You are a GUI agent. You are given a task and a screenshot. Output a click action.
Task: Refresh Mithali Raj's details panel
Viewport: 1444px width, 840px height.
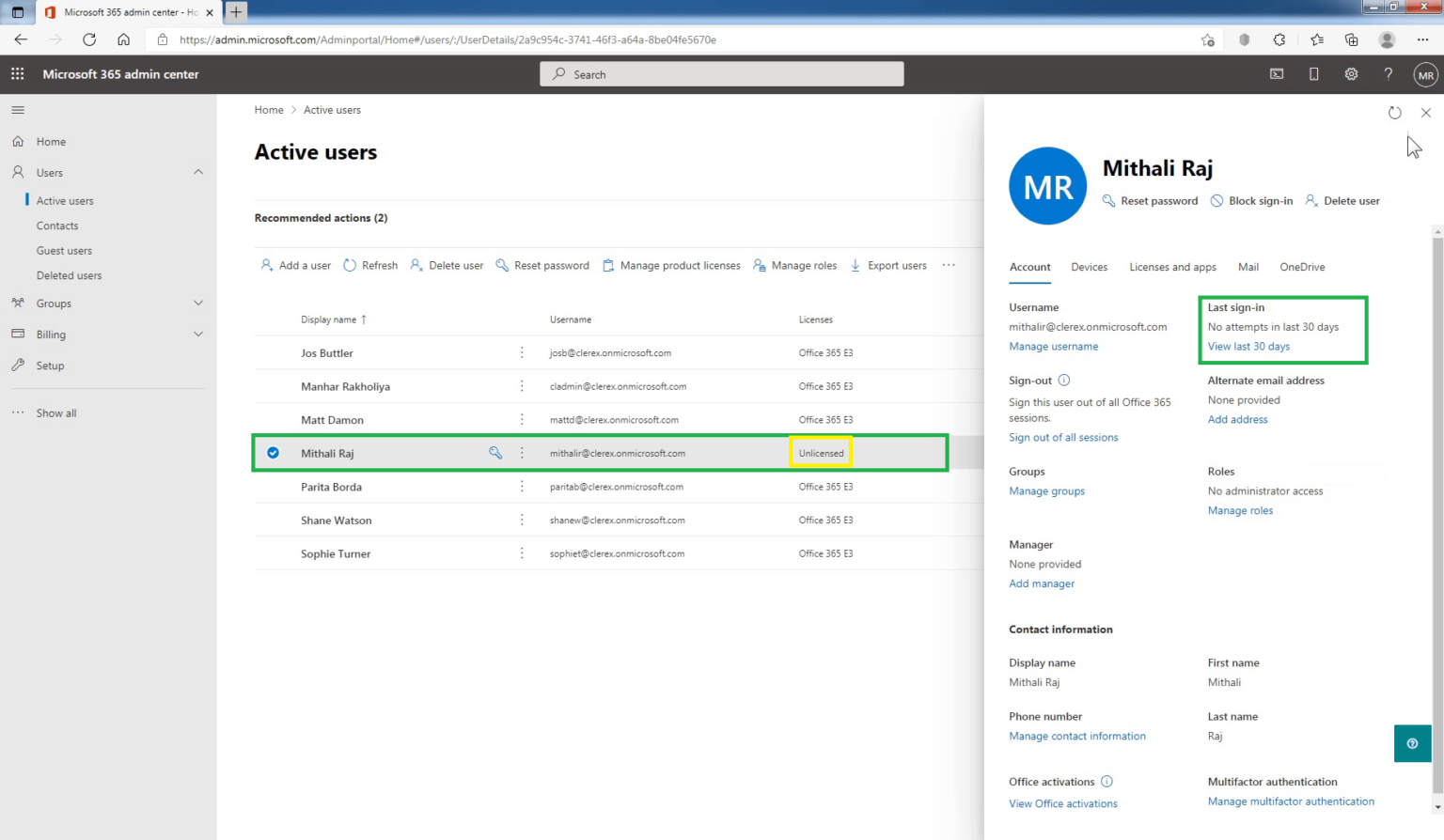click(x=1395, y=112)
